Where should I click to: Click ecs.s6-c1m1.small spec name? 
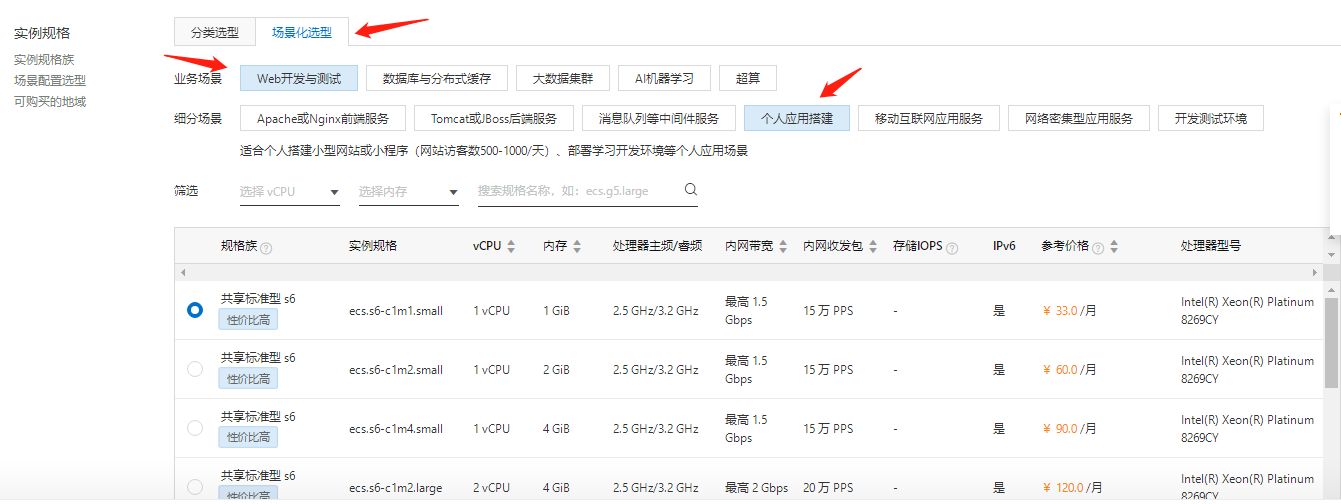click(396, 311)
